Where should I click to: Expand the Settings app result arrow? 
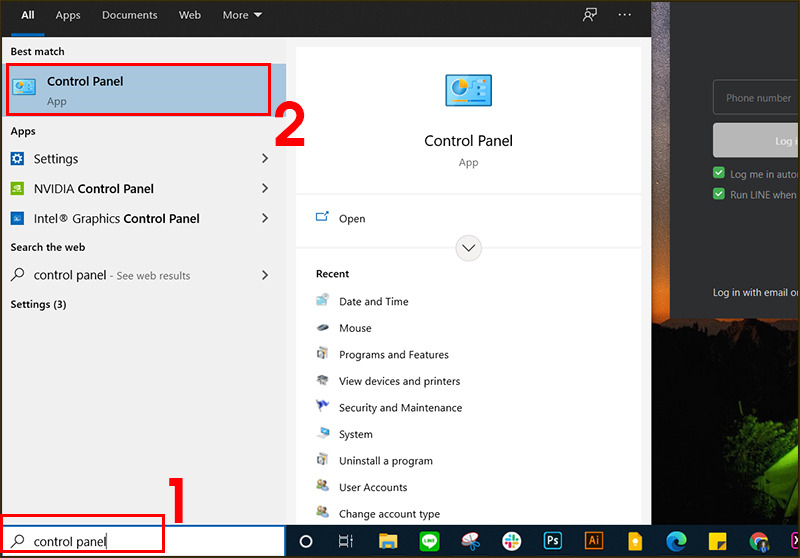point(265,159)
